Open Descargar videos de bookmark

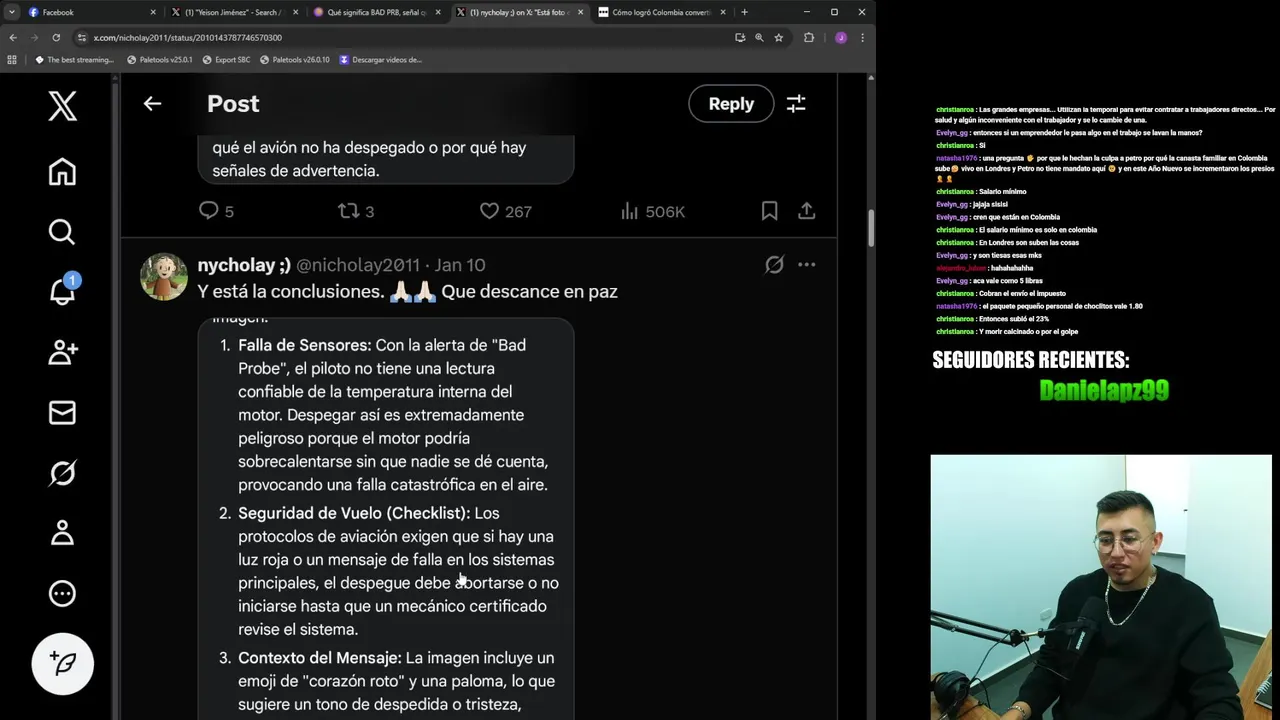(381, 59)
